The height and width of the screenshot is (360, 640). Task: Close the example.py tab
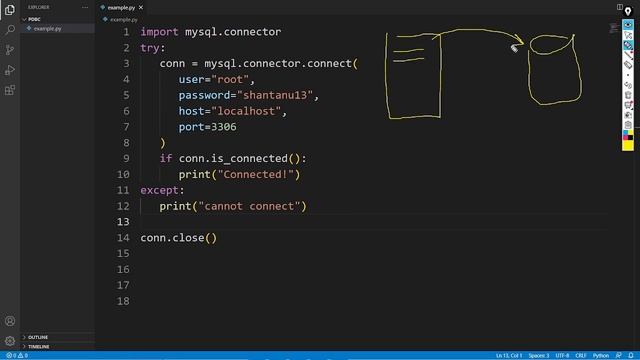pyautogui.click(x=141, y=7)
